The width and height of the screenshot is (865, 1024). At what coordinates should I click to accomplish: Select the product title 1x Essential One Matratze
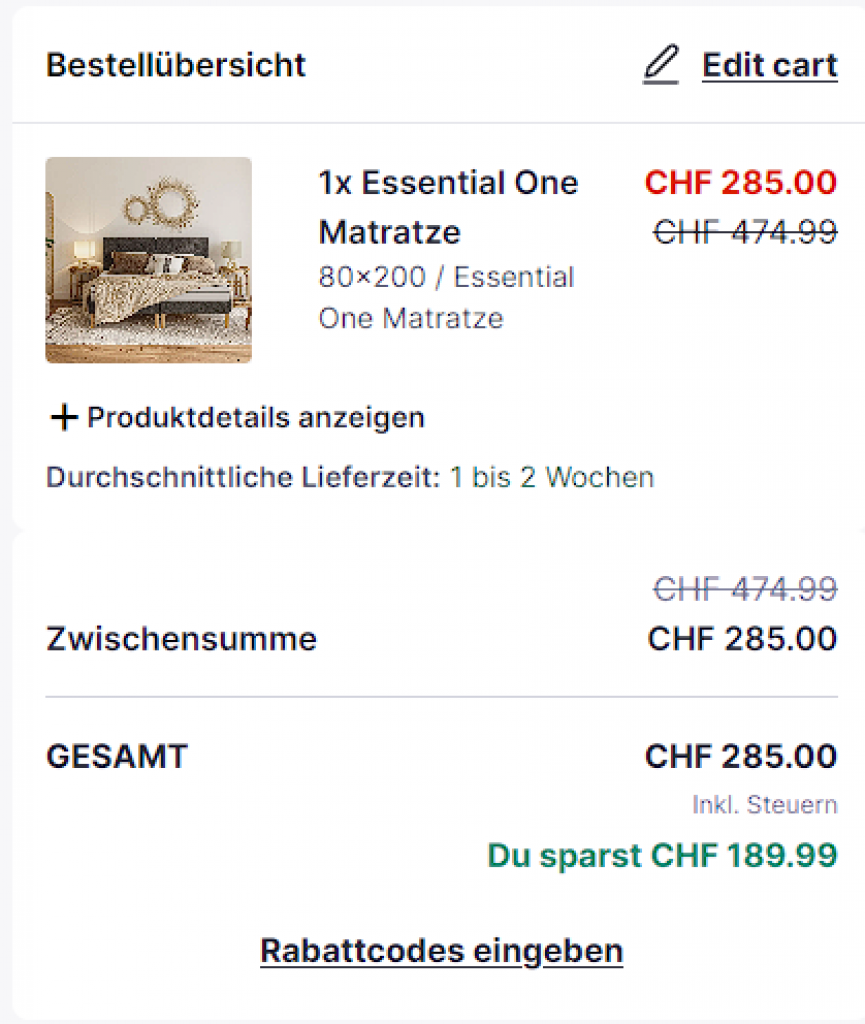[448, 207]
